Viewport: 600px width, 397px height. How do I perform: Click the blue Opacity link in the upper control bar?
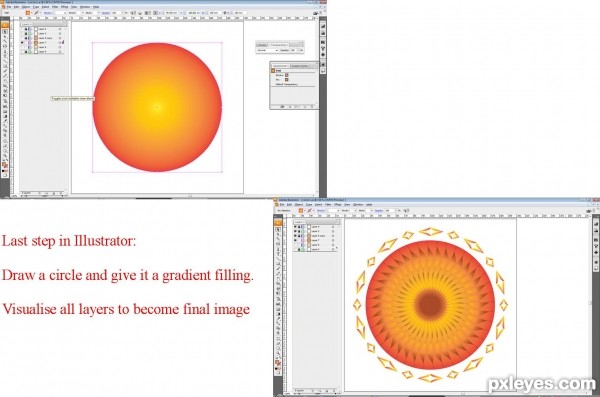pos(105,13)
